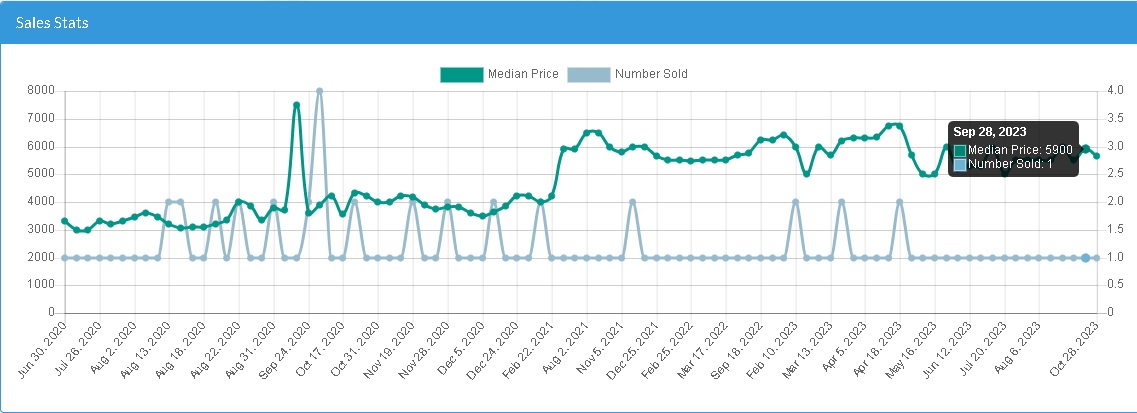Viewport: 1137px width, 413px height.
Task: Hide Number Sold series via legend text
Action: click(x=651, y=74)
